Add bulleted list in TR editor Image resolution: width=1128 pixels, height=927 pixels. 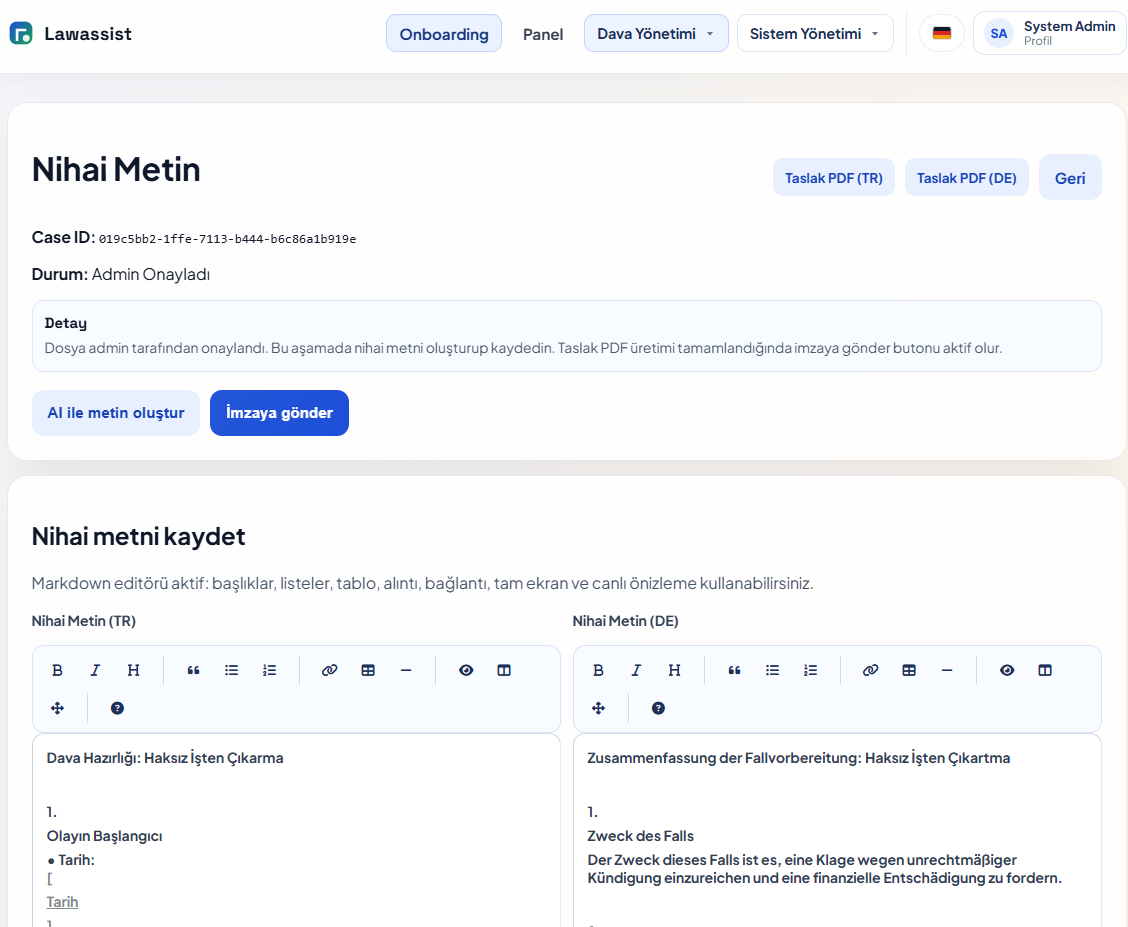[x=232, y=670]
